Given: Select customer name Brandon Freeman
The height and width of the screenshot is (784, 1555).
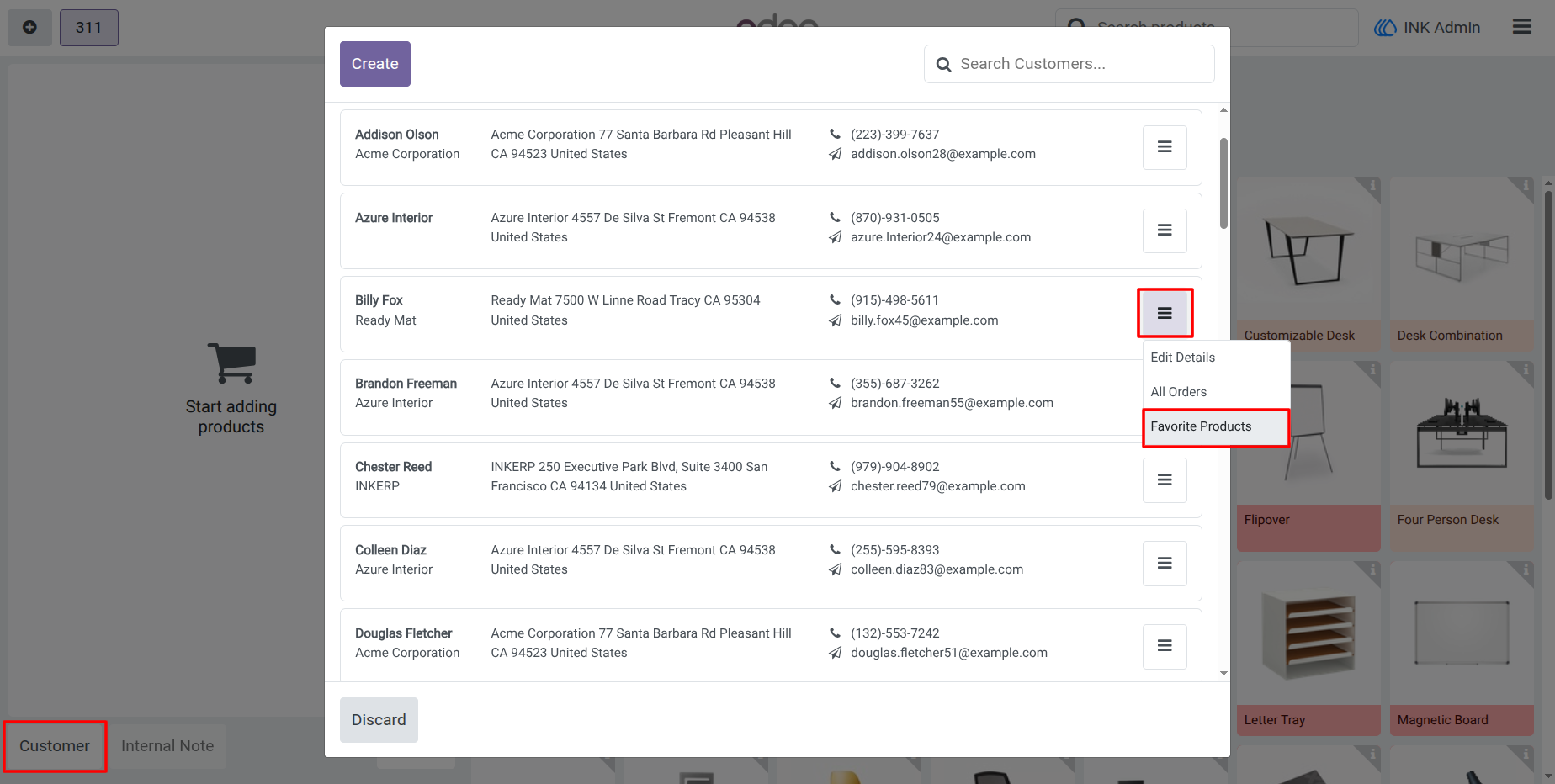Looking at the screenshot, I should (x=406, y=384).
